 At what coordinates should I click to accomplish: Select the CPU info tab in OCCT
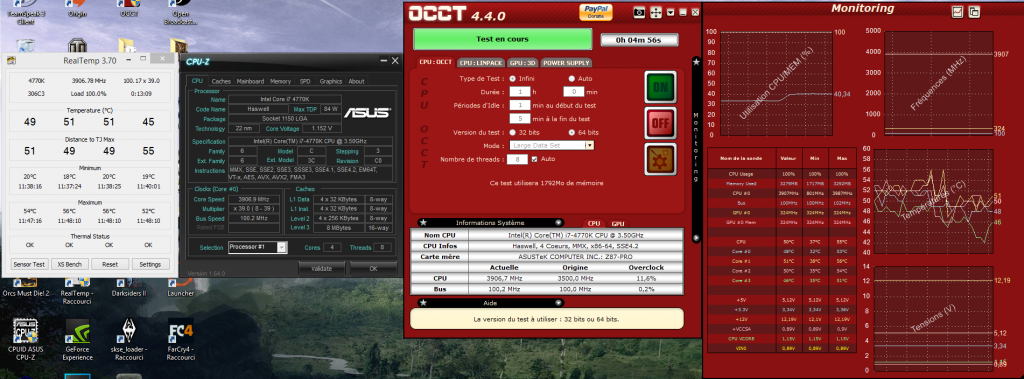point(594,223)
